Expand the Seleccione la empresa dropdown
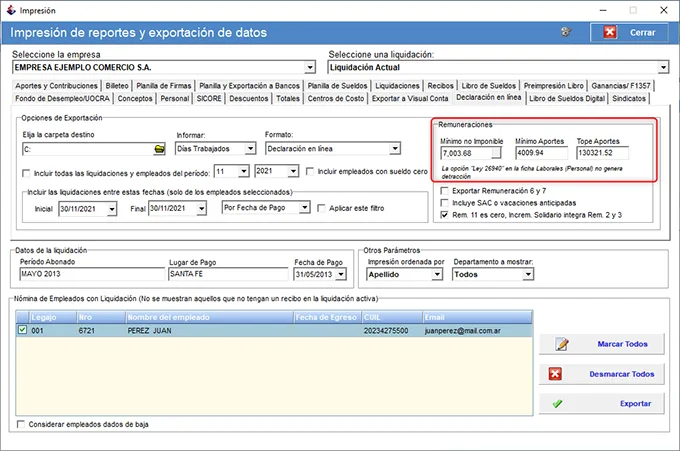The width and height of the screenshot is (680, 451). [x=309, y=68]
